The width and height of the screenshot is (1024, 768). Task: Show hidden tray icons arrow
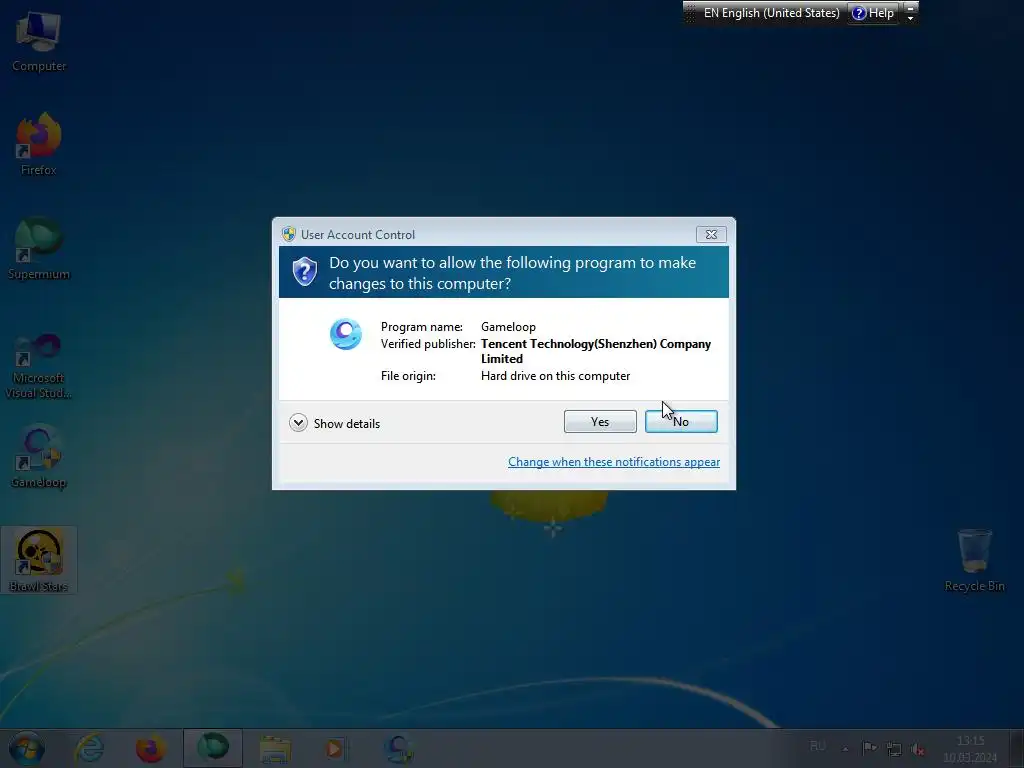click(845, 748)
